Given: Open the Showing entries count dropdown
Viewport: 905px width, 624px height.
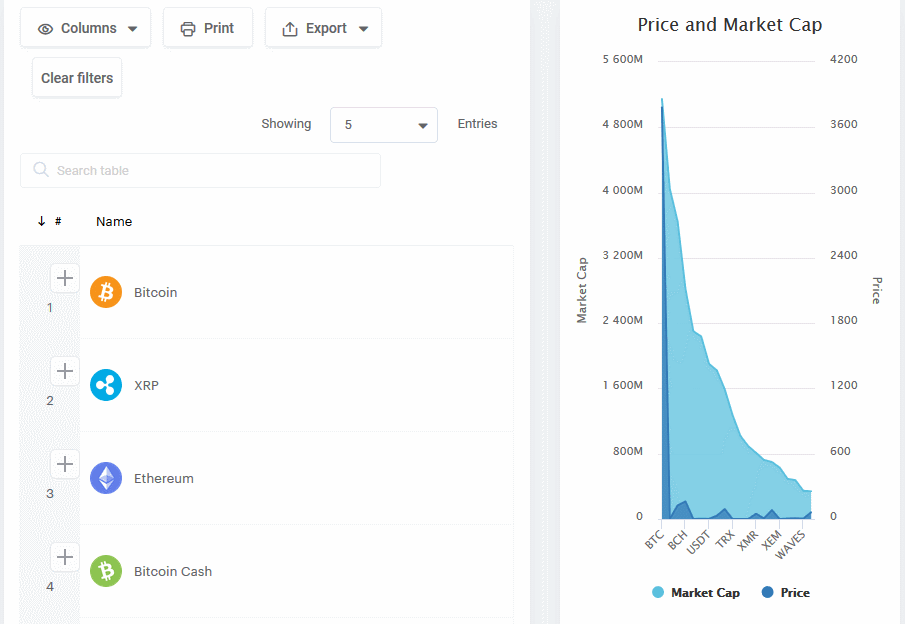Looking at the screenshot, I should [x=384, y=125].
